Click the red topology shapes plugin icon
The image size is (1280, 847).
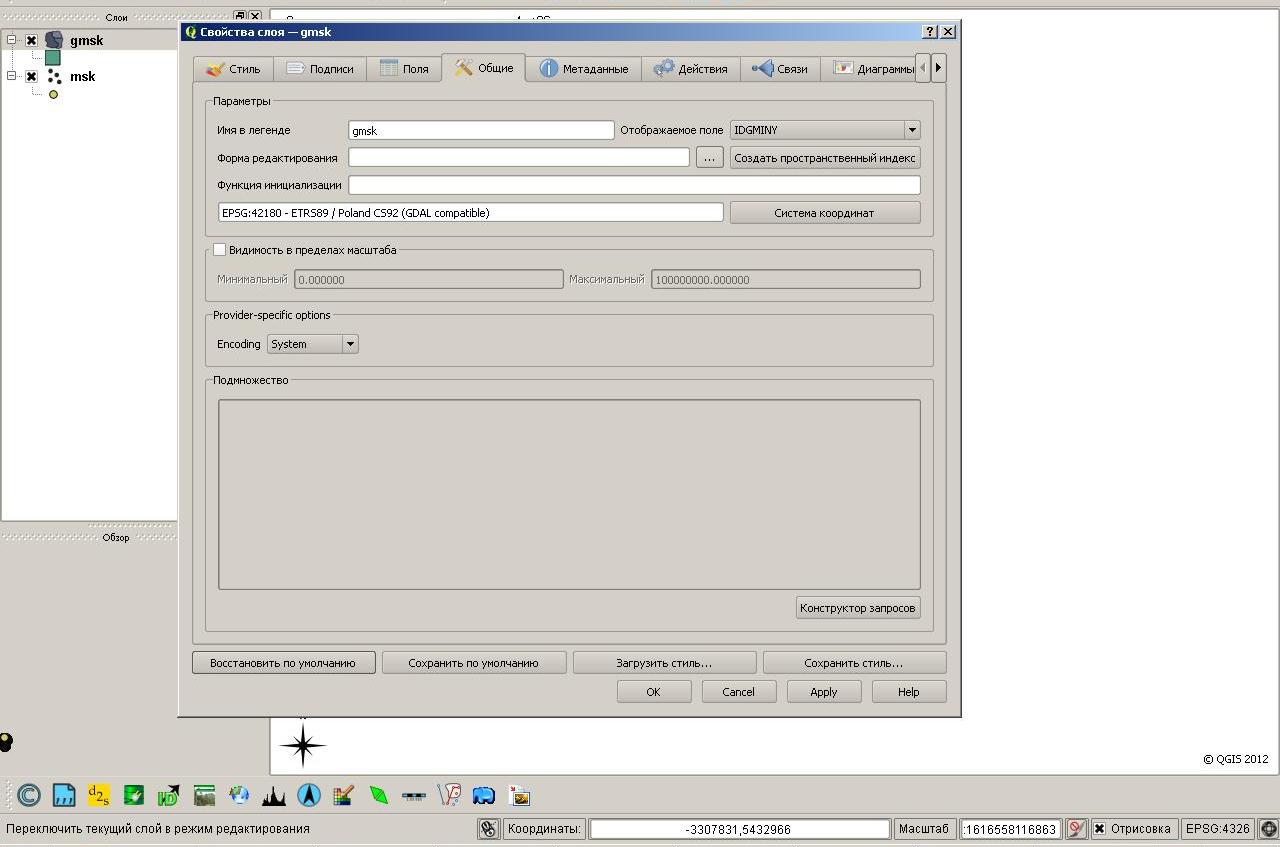[449, 795]
